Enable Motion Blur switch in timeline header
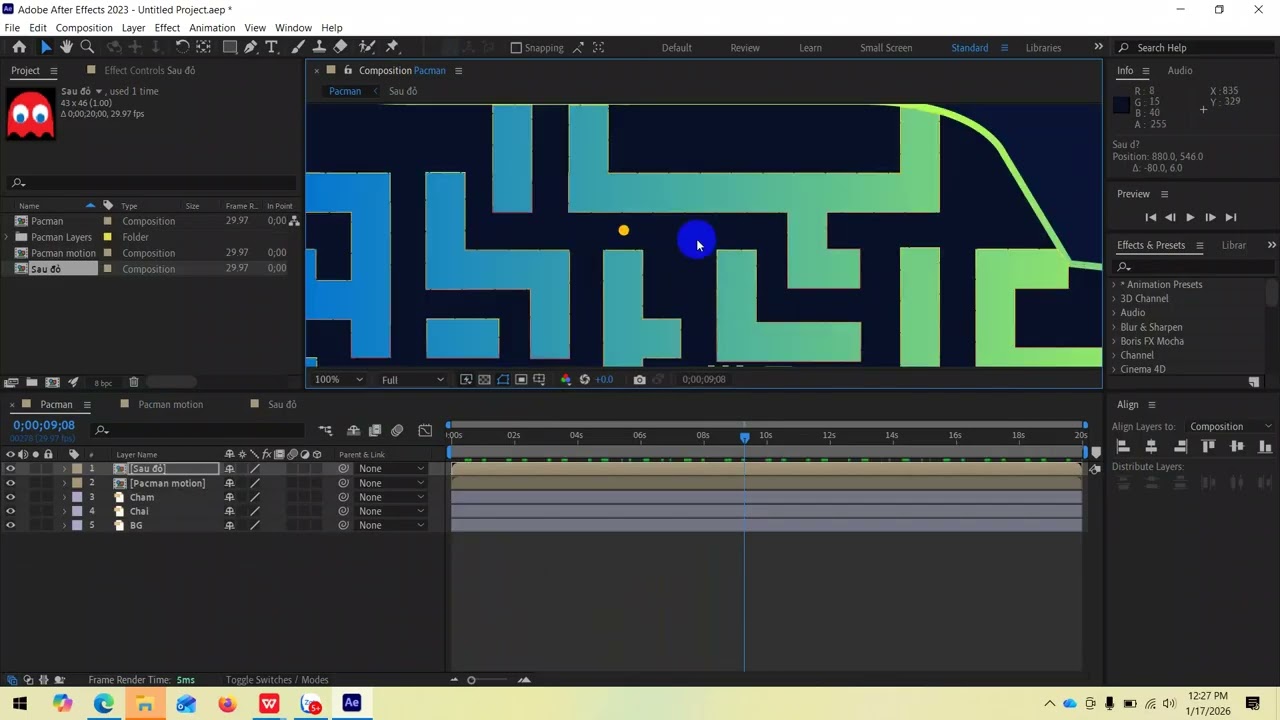1280x720 pixels. tap(397, 431)
